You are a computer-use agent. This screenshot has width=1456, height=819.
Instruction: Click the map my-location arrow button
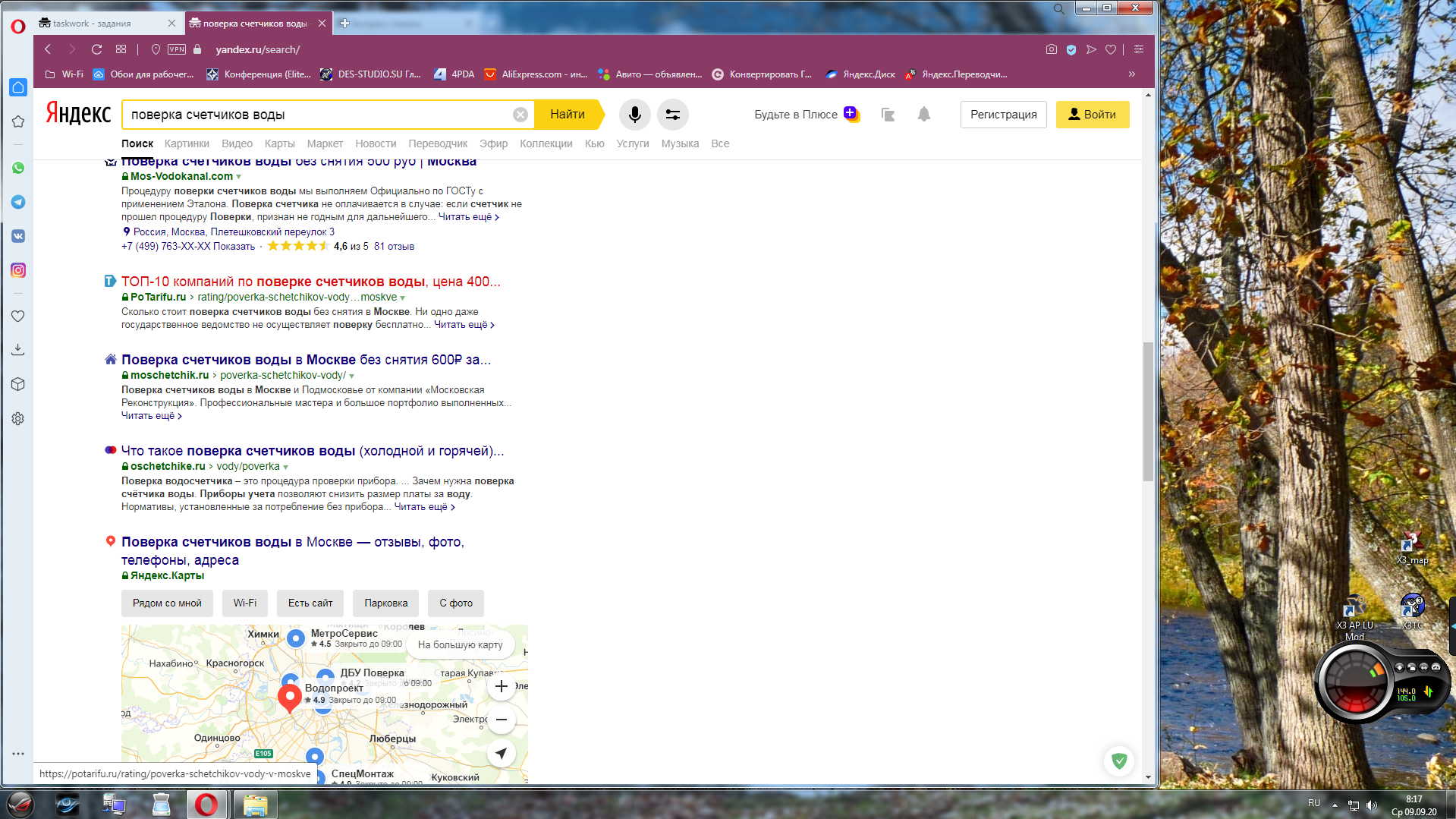point(502,753)
